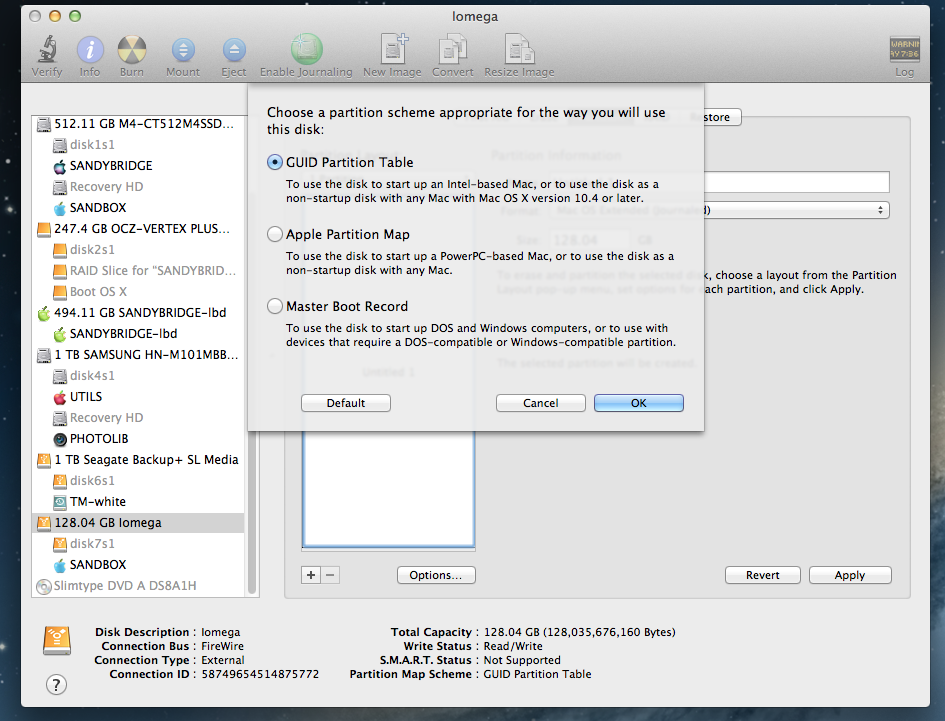Select 494.11 GB SANDYBRIDGE-lbd disk
Image resolution: width=945 pixels, height=721 pixels.
click(138, 312)
